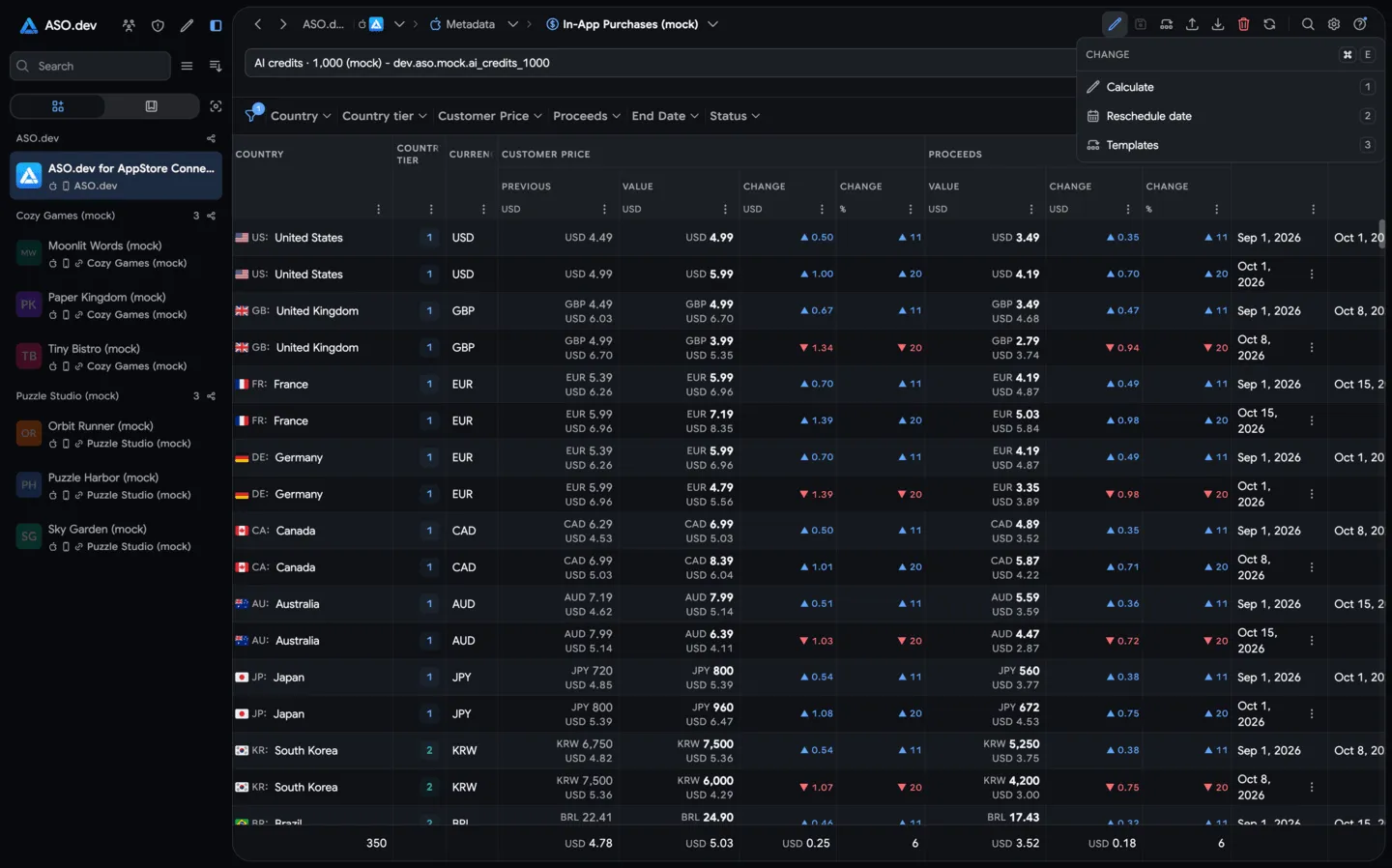Click the shield alert icon in sidebar header

click(158, 25)
